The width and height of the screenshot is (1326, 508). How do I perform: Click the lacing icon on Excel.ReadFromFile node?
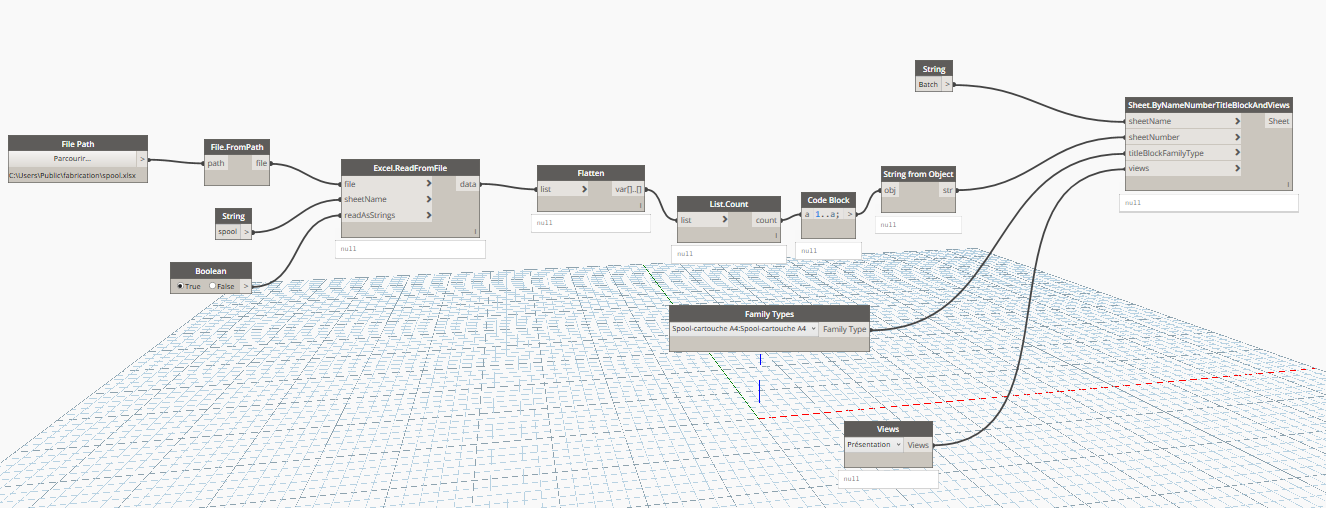pyautogui.click(x=474, y=231)
